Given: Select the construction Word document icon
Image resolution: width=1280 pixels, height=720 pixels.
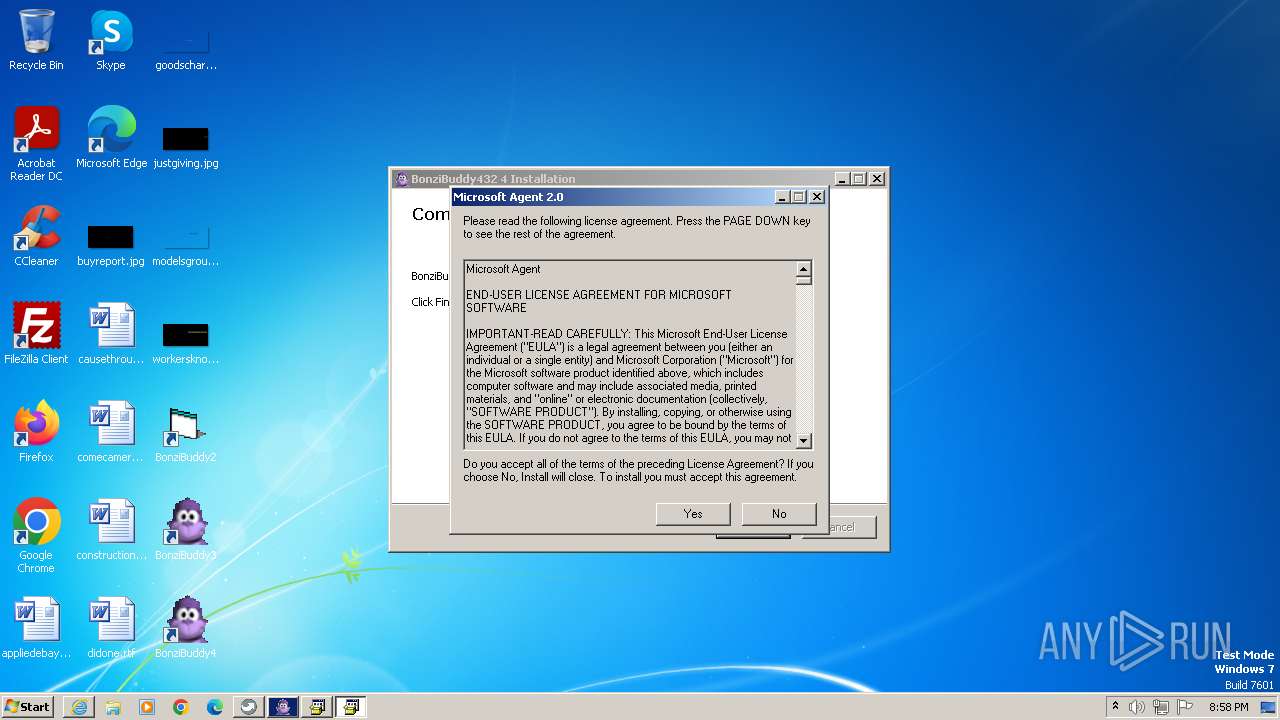Looking at the screenshot, I should (111, 530).
